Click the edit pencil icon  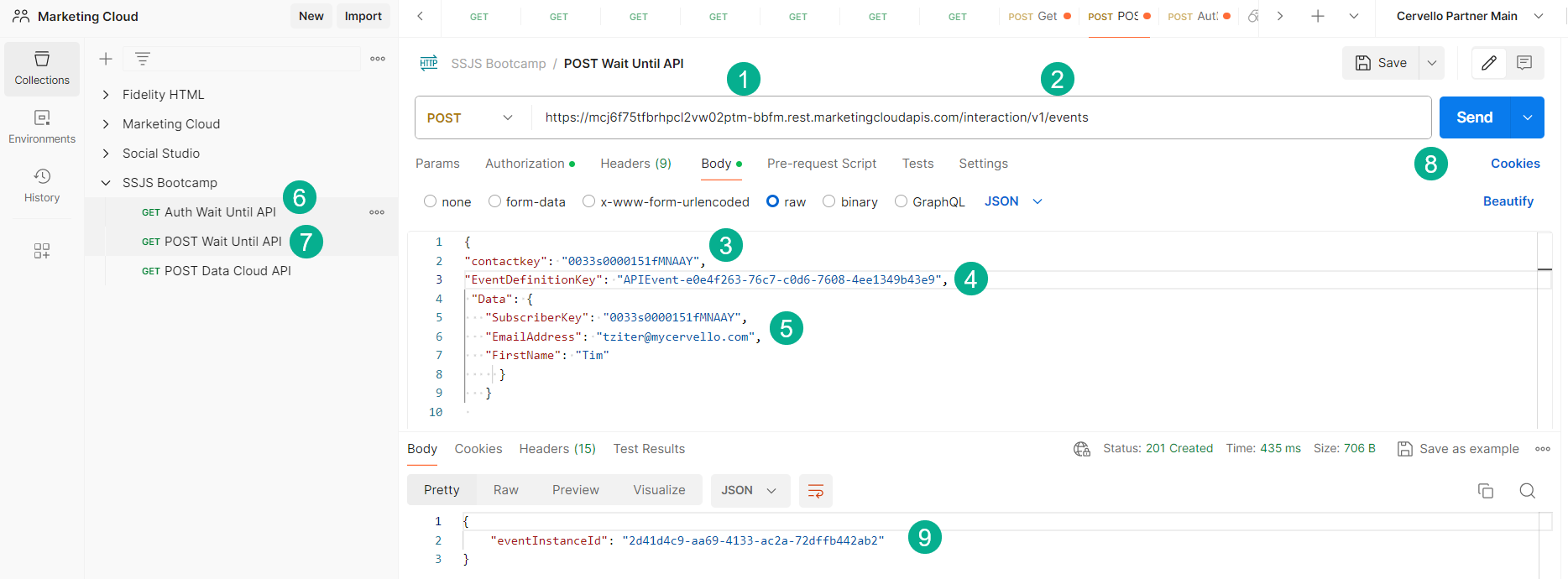pyautogui.click(x=1489, y=63)
